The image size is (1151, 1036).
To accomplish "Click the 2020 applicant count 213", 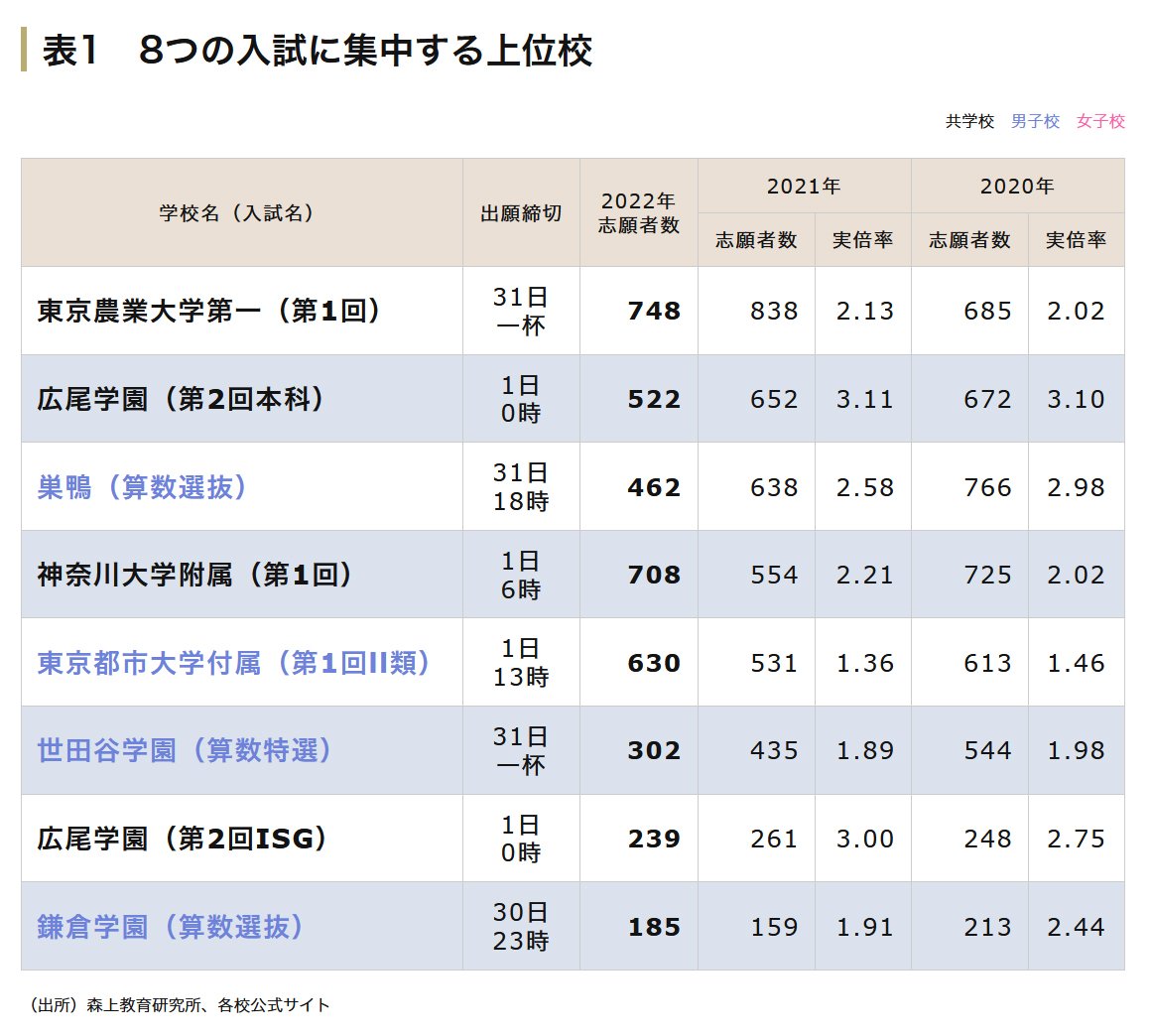I will 987,927.
